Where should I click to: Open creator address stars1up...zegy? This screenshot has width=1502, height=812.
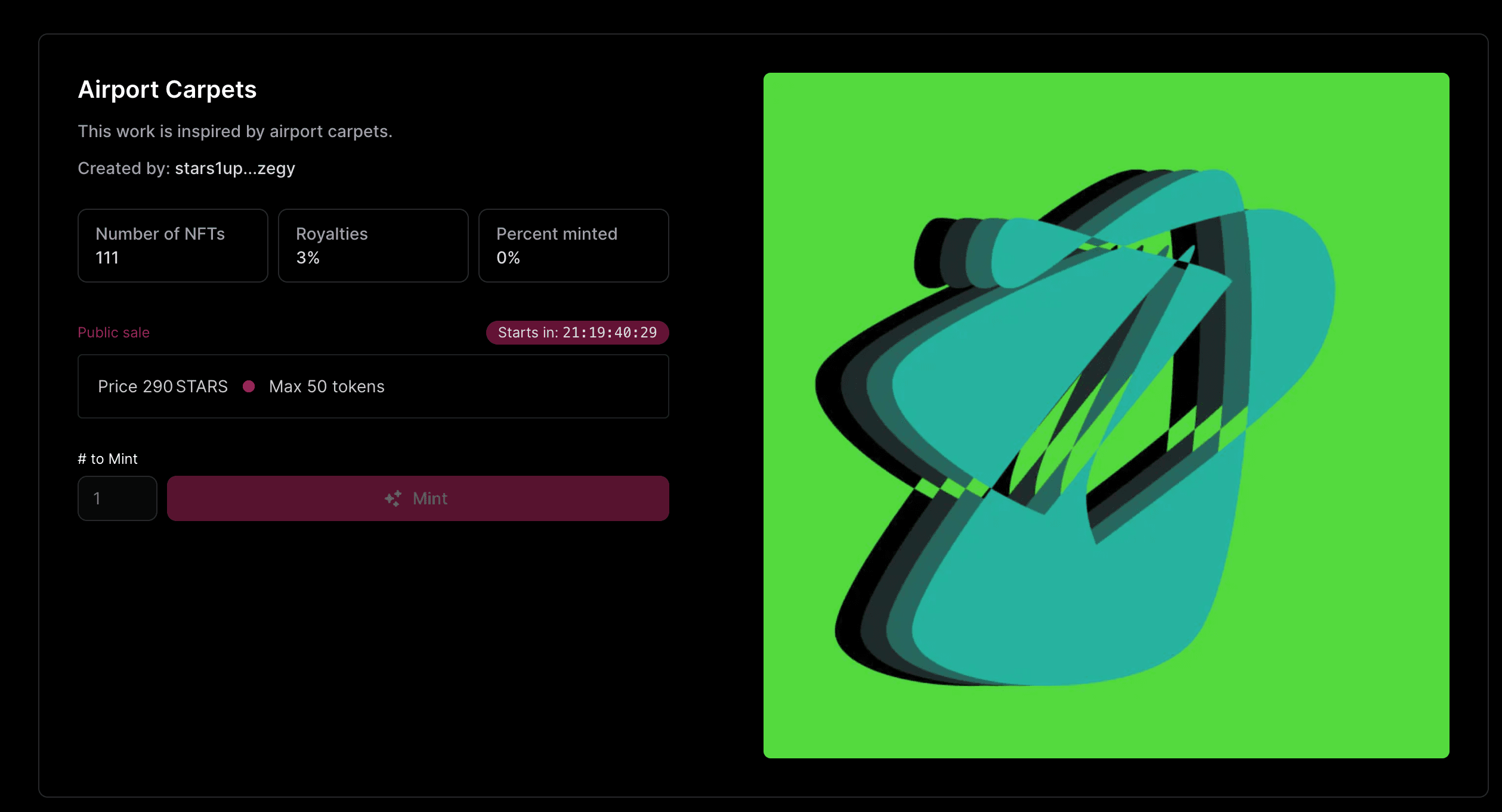[x=234, y=169]
